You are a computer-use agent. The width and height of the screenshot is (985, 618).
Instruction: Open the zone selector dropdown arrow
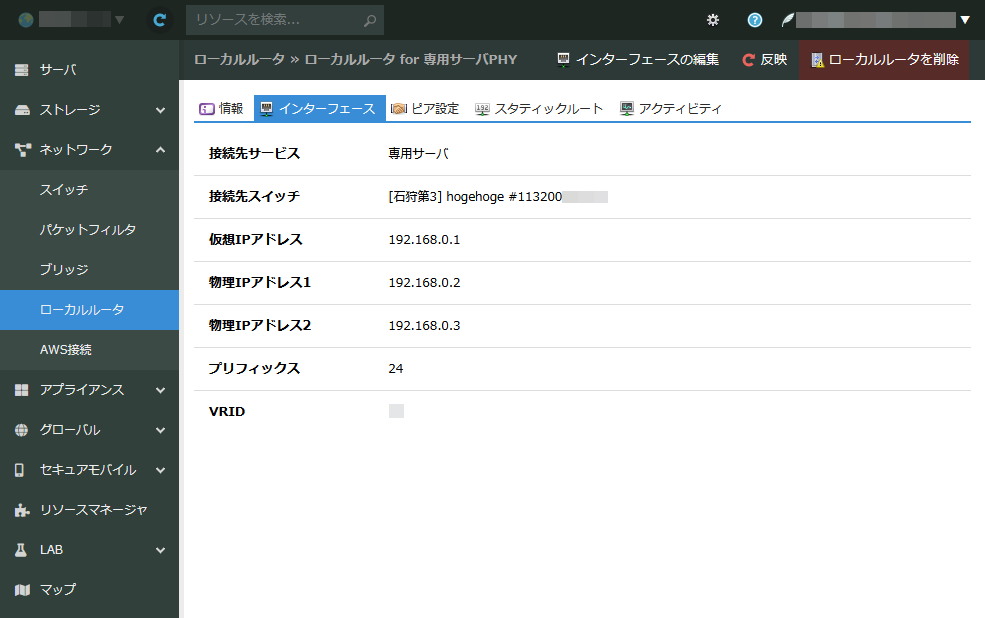coord(119,20)
